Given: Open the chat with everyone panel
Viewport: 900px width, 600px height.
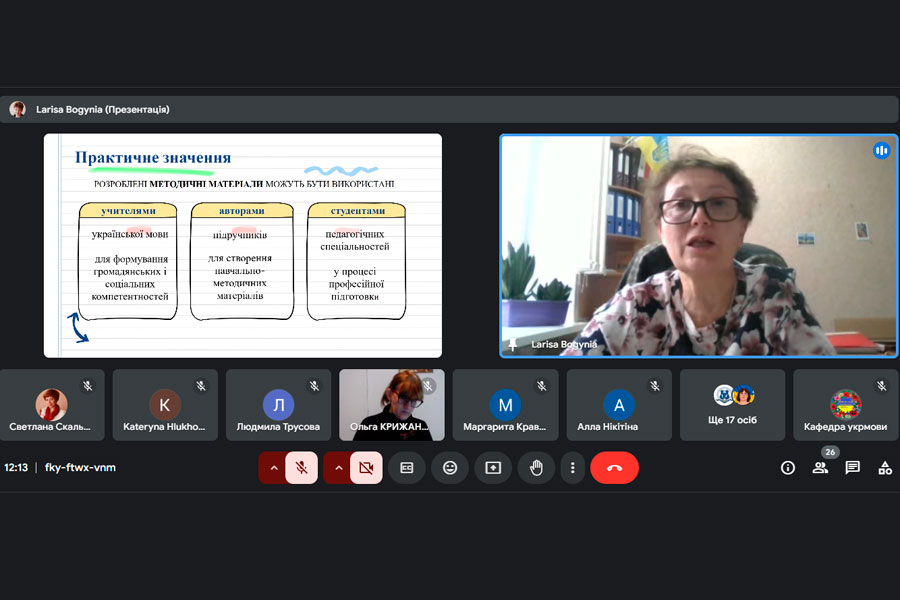Looking at the screenshot, I should [x=852, y=468].
